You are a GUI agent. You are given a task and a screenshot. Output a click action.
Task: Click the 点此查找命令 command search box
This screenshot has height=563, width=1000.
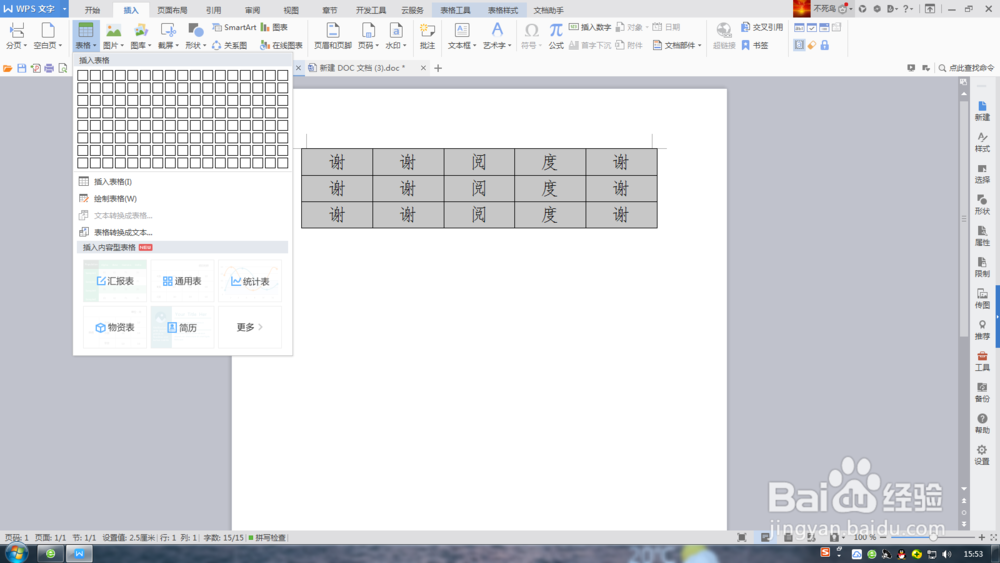pyautogui.click(x=966, y=68)
